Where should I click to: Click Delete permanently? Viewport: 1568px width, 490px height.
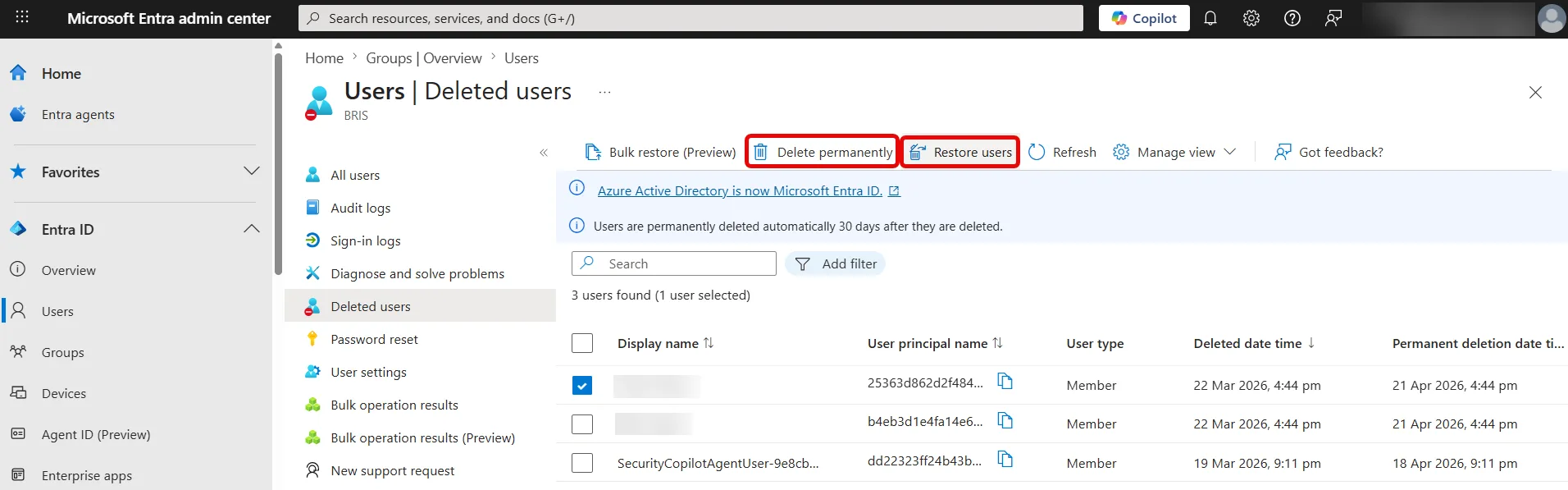(823, 152)
